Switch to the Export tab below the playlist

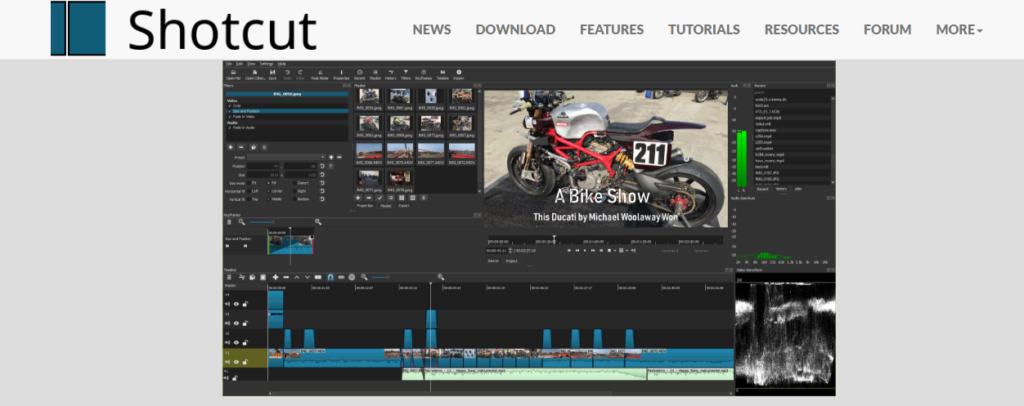[404, 206]
